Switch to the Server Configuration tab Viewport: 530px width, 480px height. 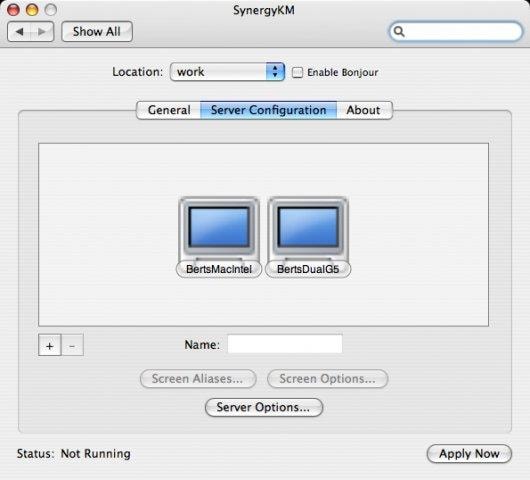click(x=268, y=110)
